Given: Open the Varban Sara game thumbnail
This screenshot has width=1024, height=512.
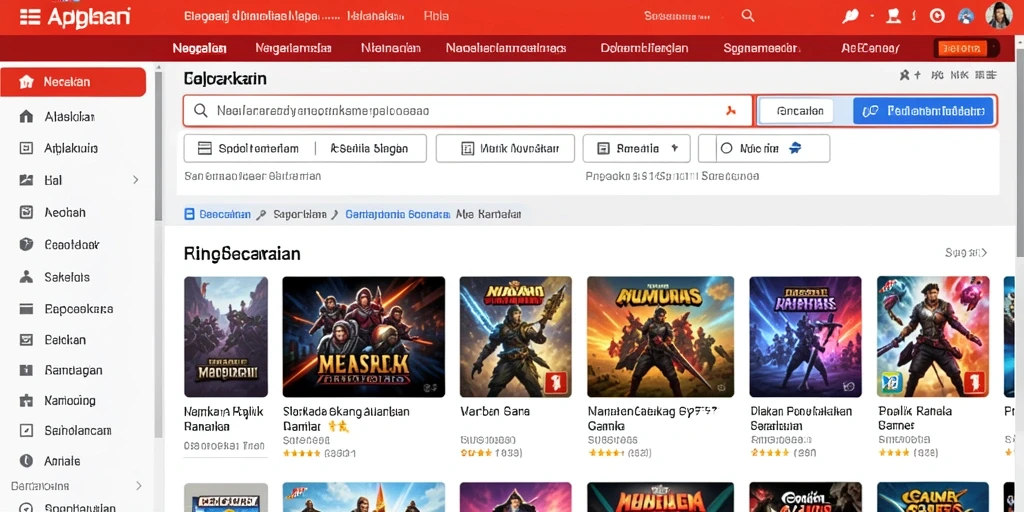Looking at the screenshot, I should [516, 337].
